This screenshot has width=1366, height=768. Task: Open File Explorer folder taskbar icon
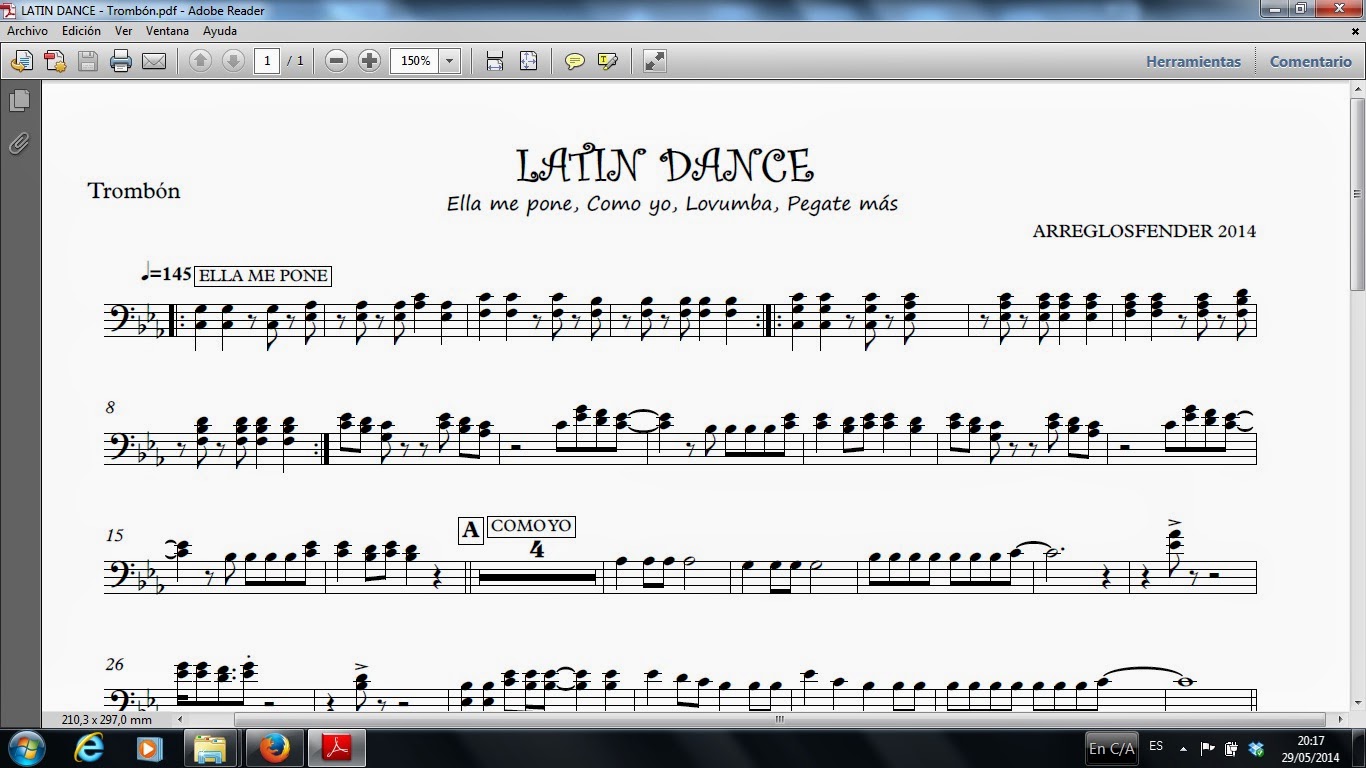(211, 747)
